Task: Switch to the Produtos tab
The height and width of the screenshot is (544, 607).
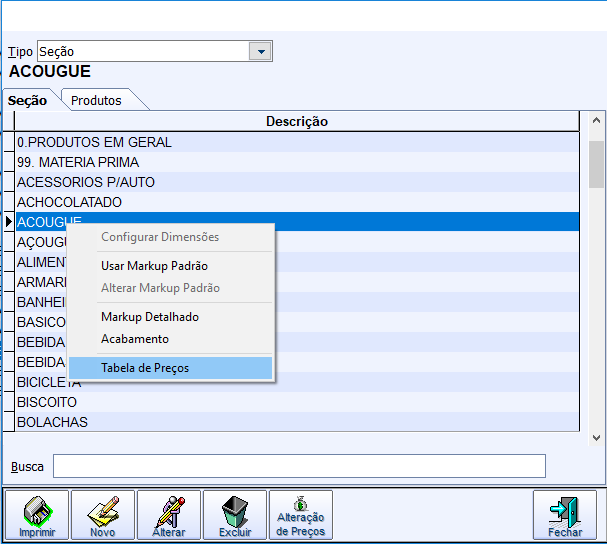Action: click(x=97, y=100)
